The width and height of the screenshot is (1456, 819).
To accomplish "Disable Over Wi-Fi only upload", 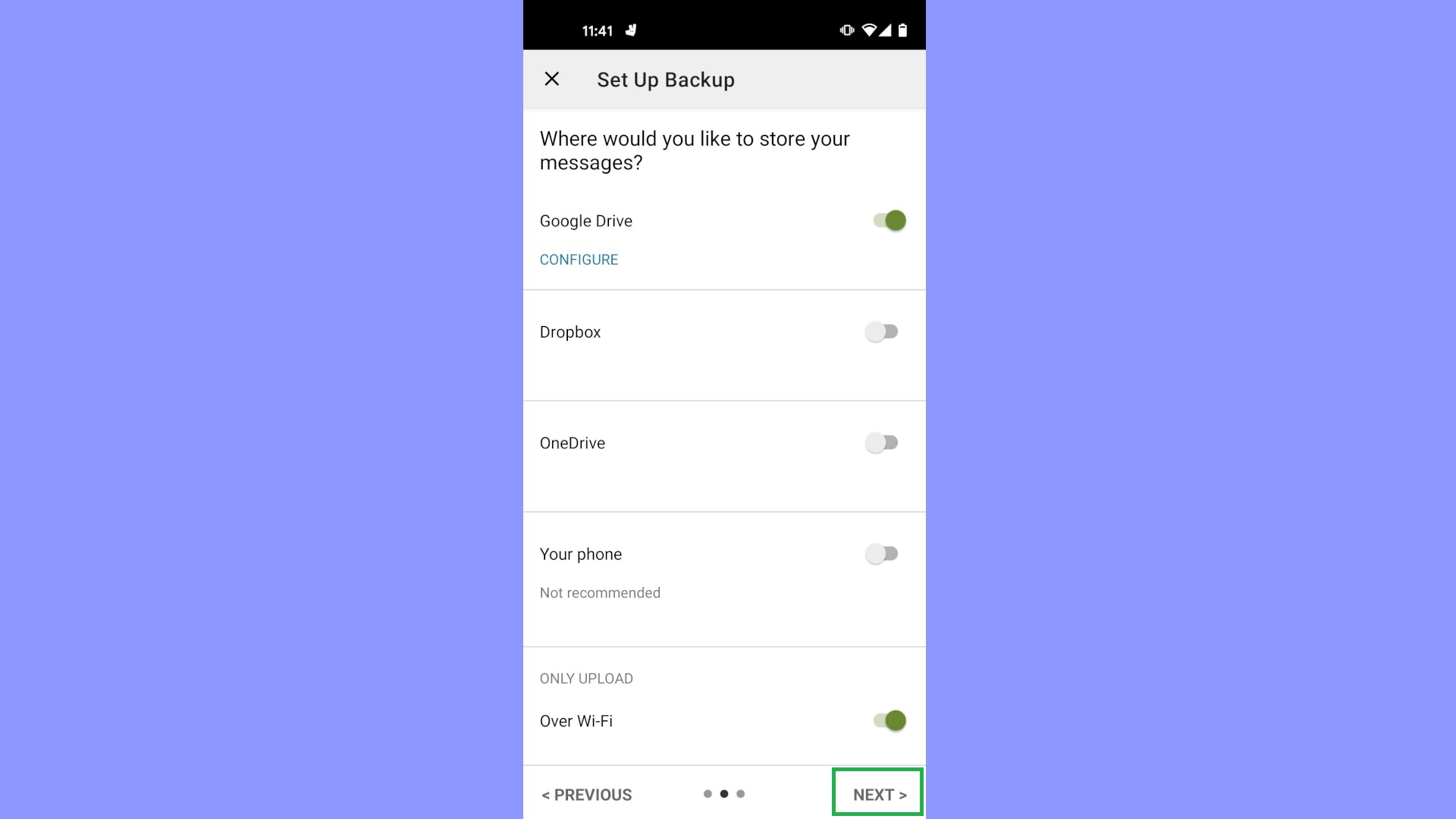I will [x=886, y=720].
